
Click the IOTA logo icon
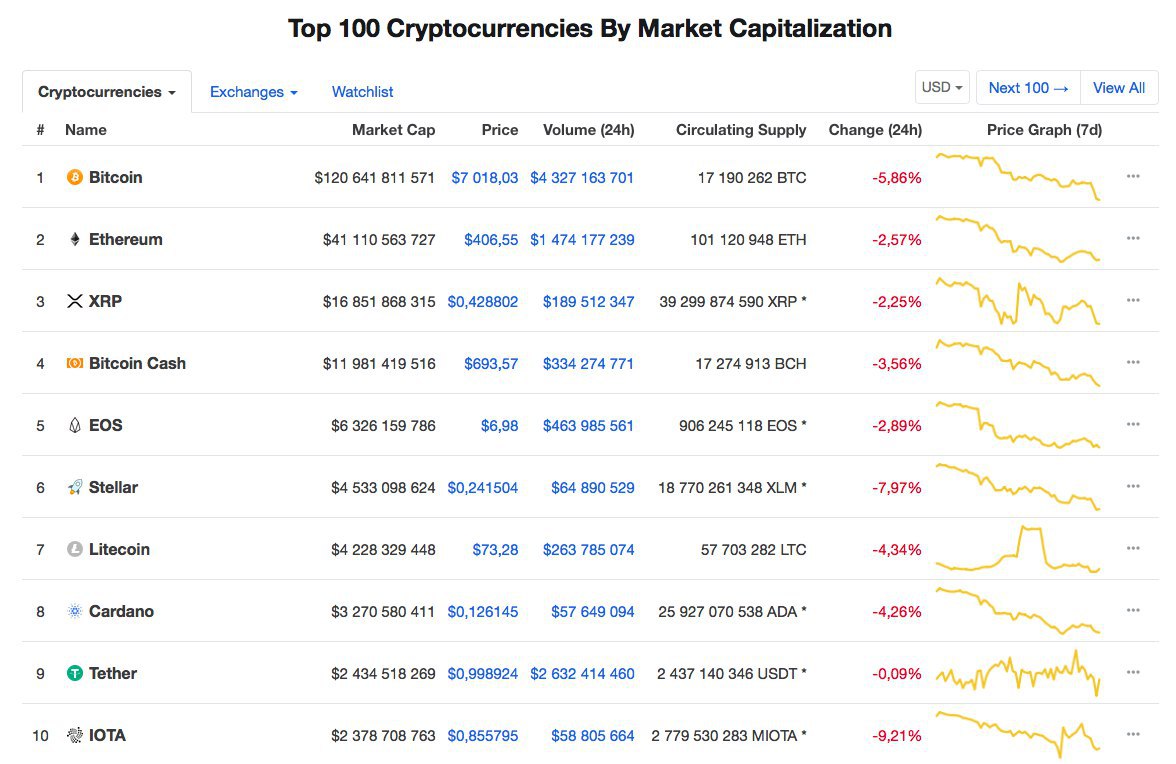(x=74, y=736)
